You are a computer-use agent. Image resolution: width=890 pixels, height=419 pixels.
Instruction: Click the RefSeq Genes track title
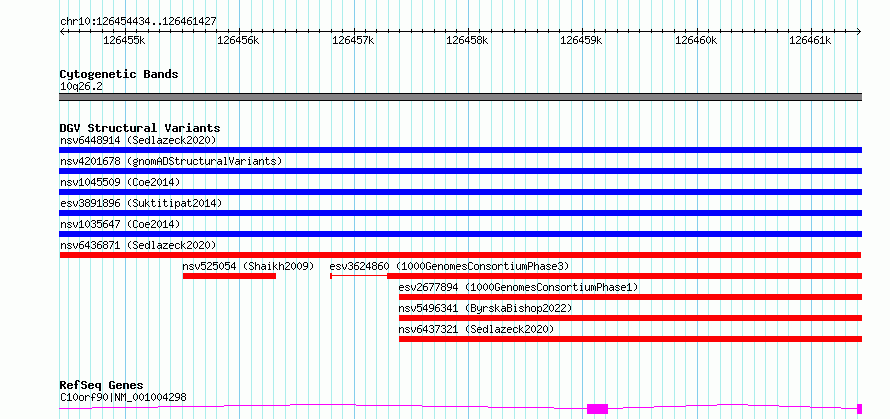pyautogui.click(x=102, y=386)
